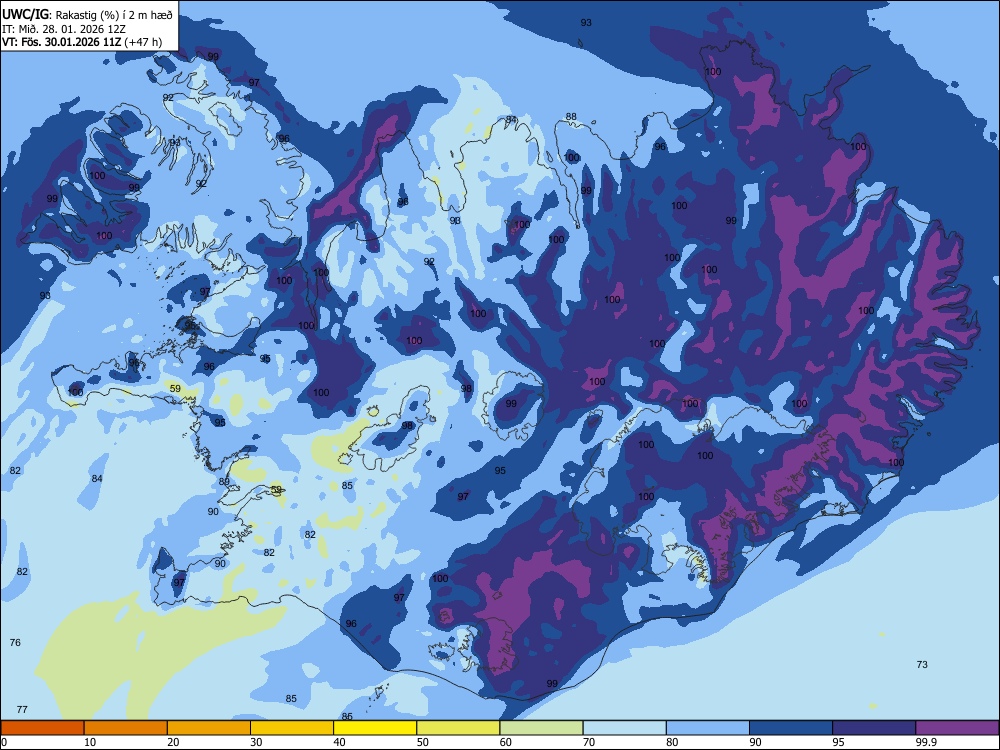This screenshot has height=750, width=1000.
Task: Click the amber 20–30 legend swatch
Action: [209, 728]
